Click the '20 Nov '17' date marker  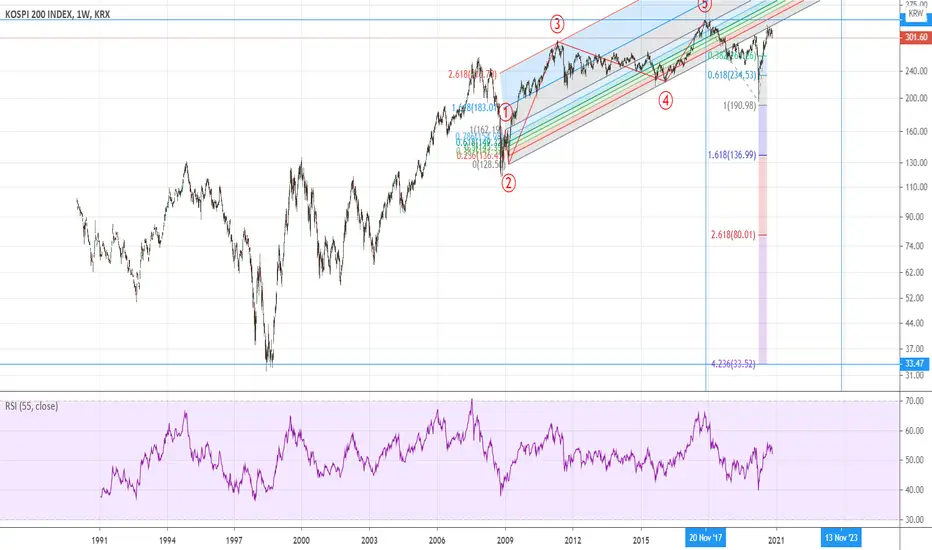click(706, 538)
